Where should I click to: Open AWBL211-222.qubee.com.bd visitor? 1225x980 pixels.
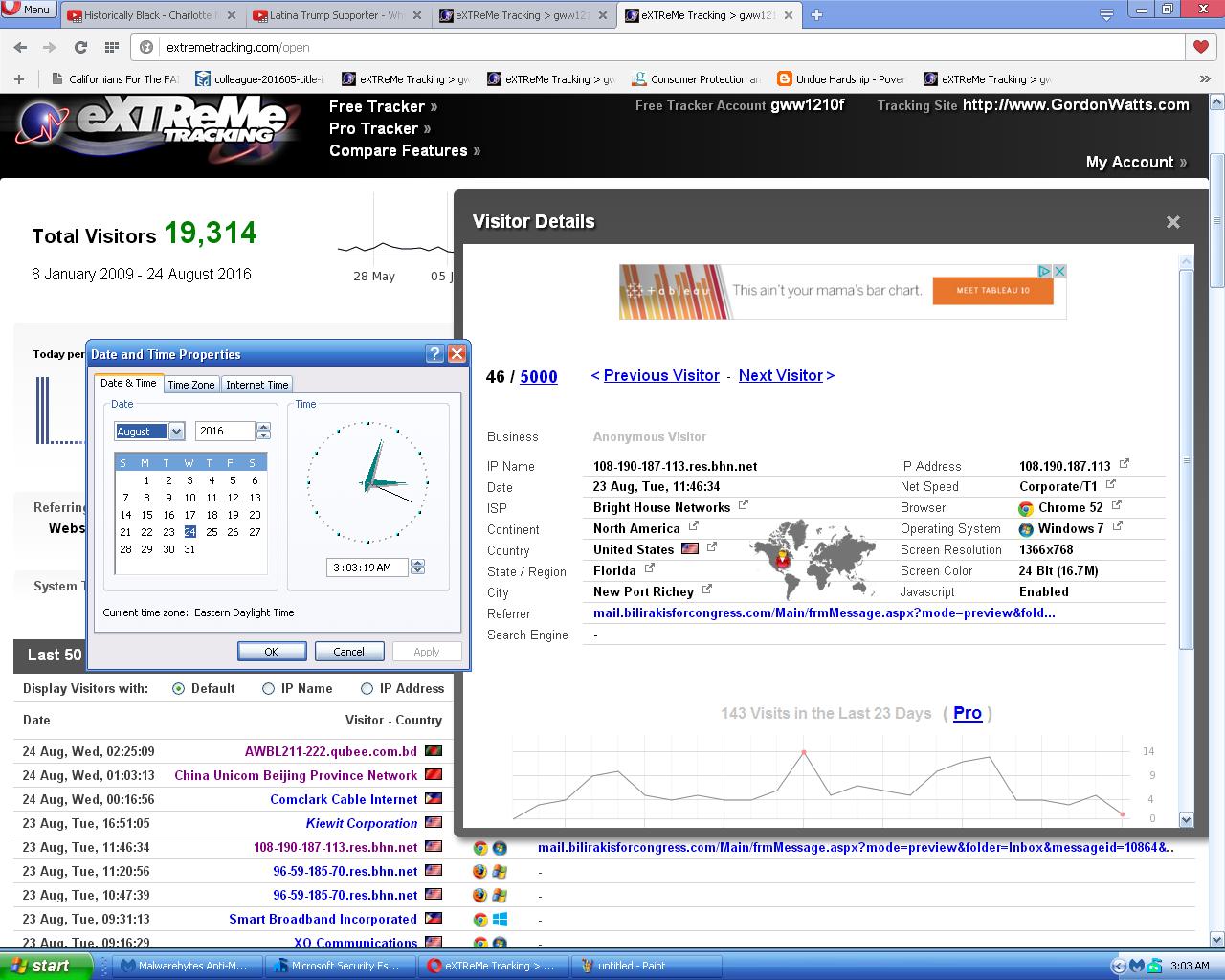coord(331,751)
